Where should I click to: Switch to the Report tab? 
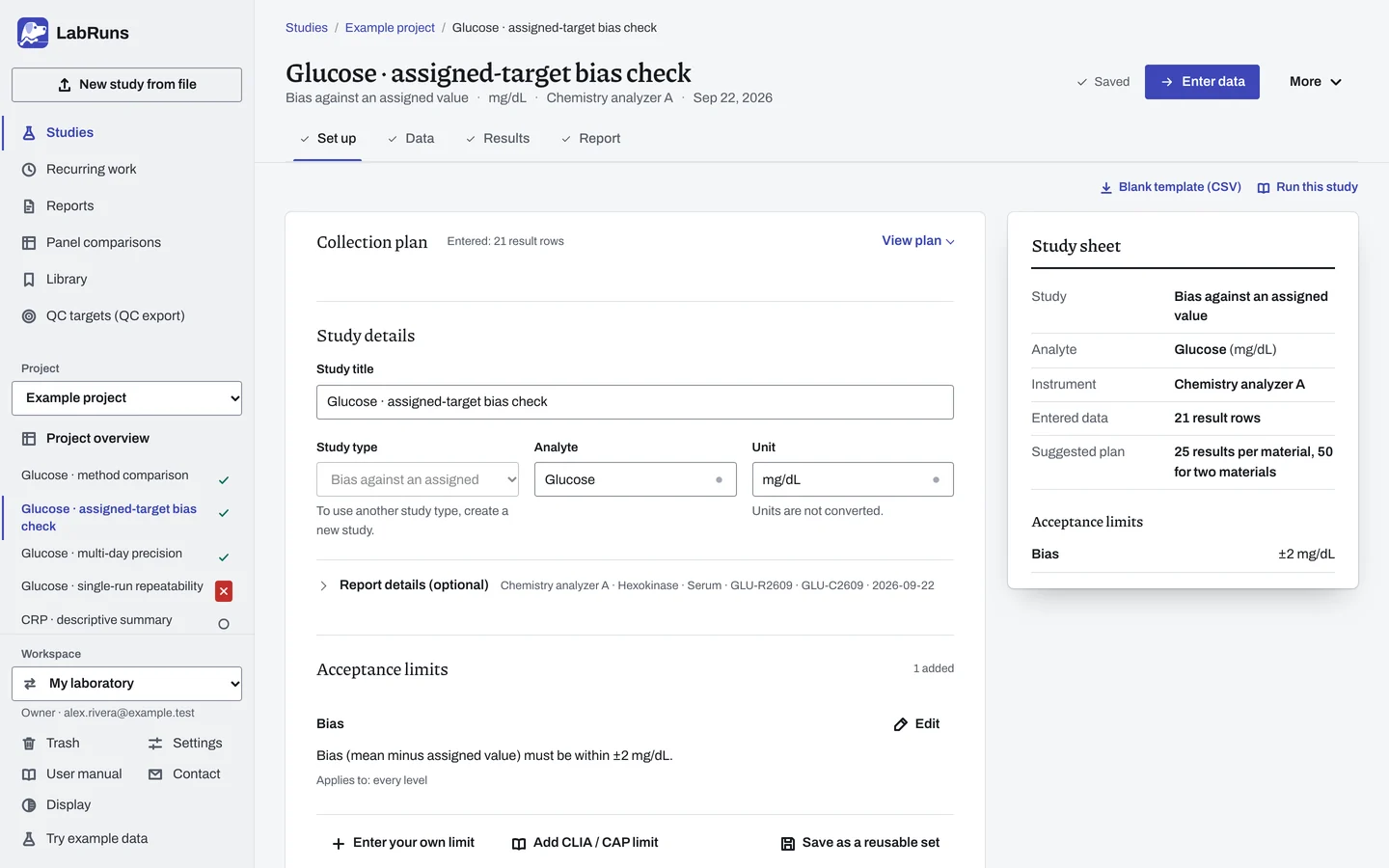click(x=591, y=139)
